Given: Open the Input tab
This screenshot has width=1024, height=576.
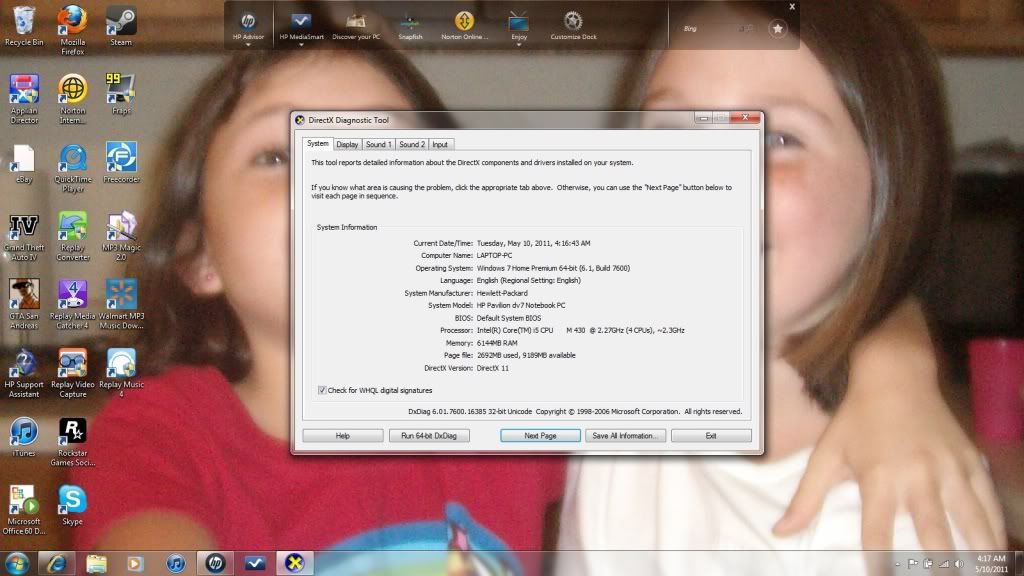Looking at the screenshot, I should (439, 144).
